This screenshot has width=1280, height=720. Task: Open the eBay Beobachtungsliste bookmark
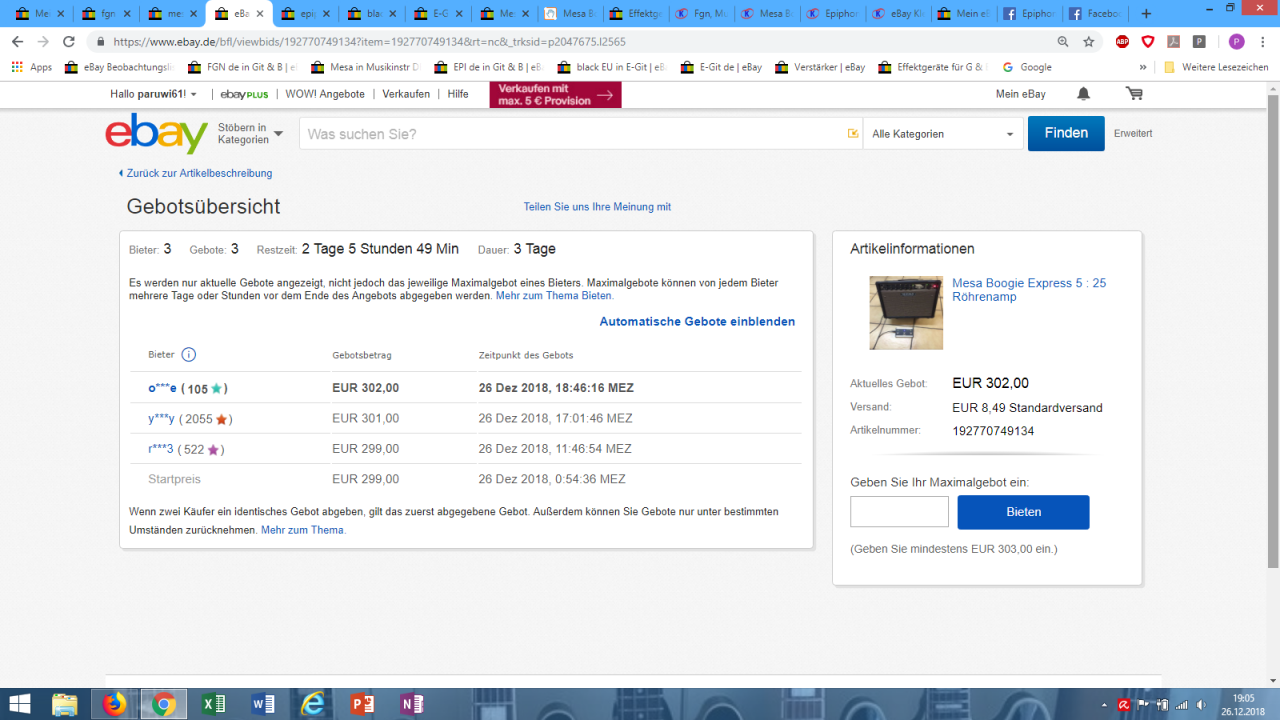[118, 67]
